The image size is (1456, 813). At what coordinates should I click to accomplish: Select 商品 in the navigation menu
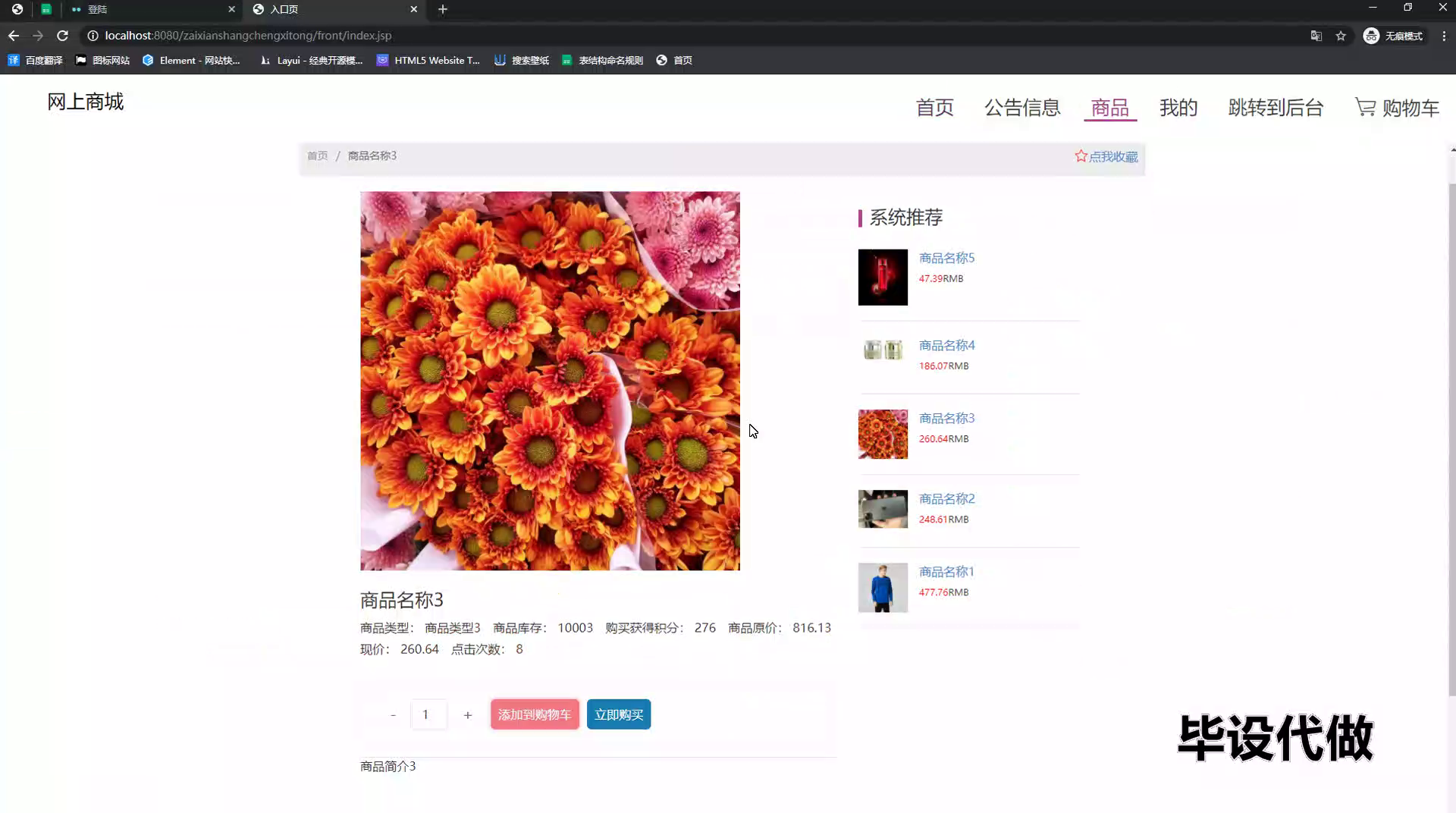[x=1110, y=108]
